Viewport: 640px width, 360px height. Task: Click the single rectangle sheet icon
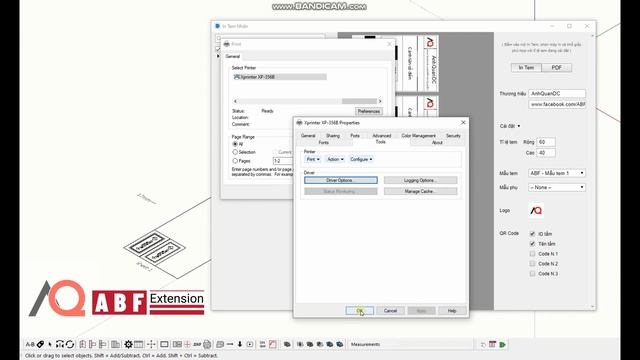164,344
